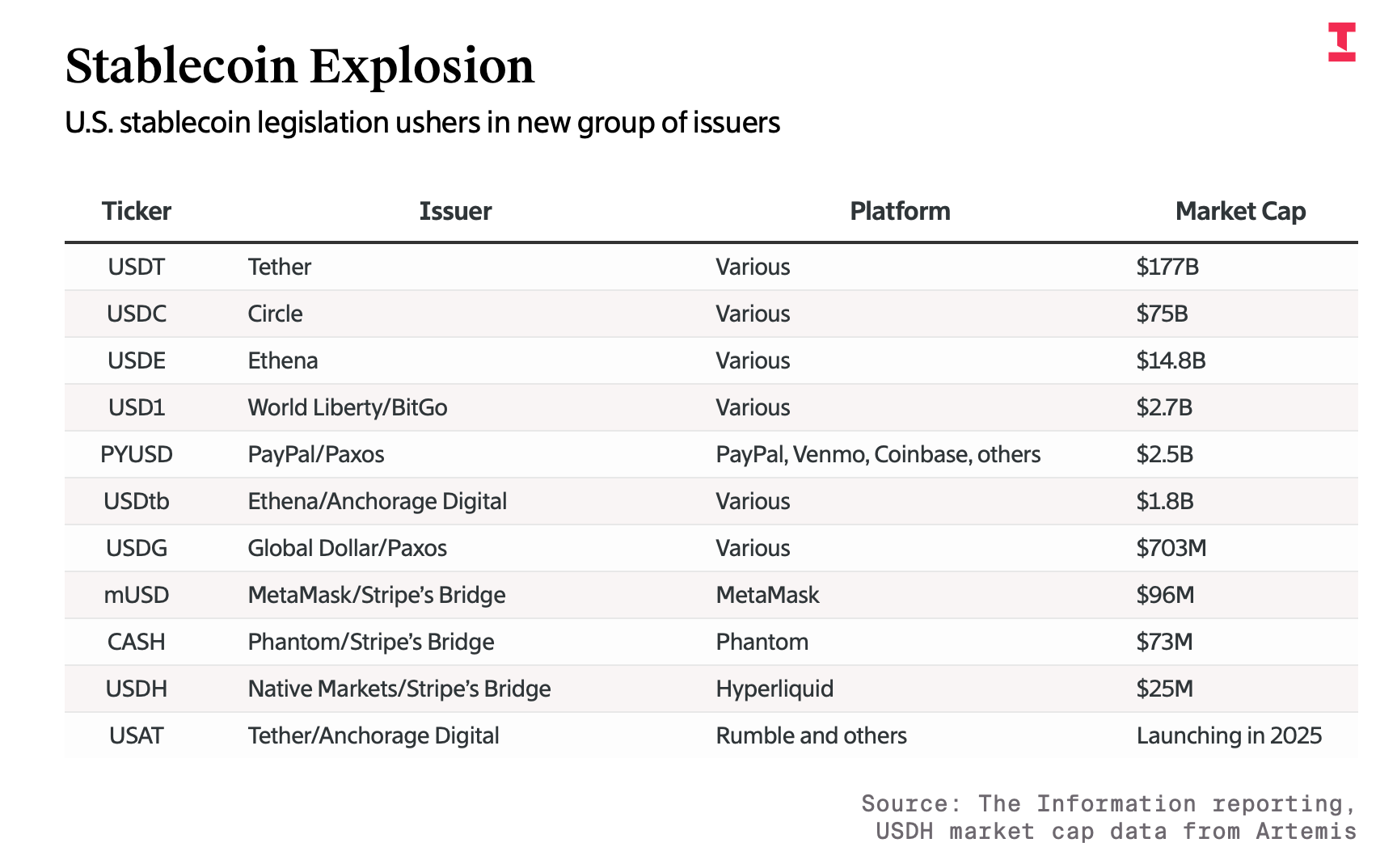
Task: Click the Hyperliquid platform cell
Action: coord(774,689)
